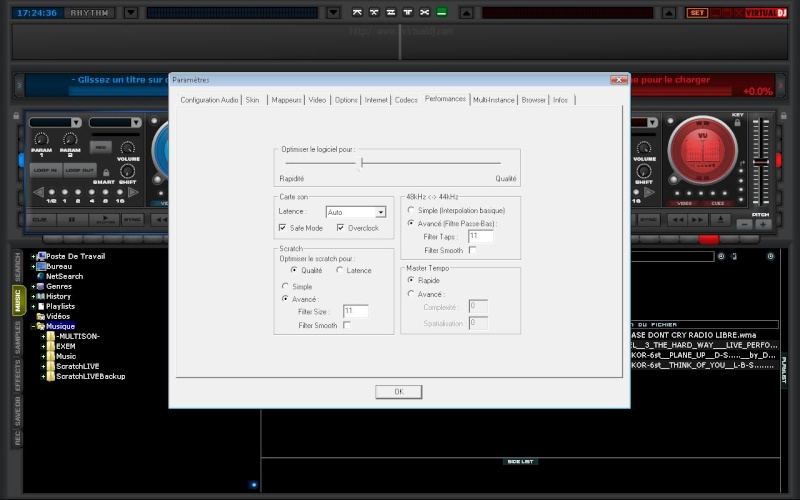Click the Filter Size input field
800x500 pixels.
tap(356, 311)
